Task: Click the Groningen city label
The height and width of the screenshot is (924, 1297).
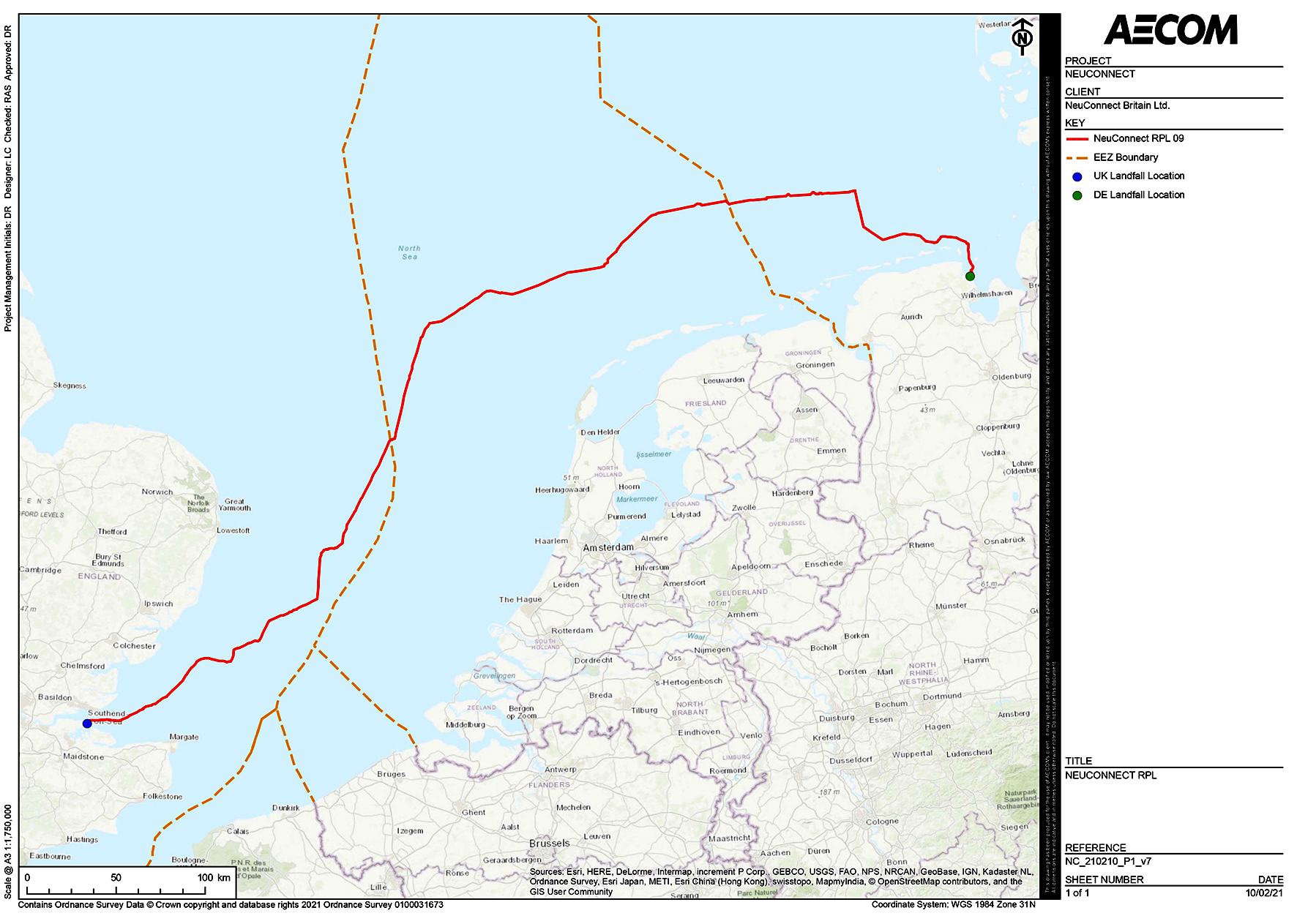Action: coord(815,364)
